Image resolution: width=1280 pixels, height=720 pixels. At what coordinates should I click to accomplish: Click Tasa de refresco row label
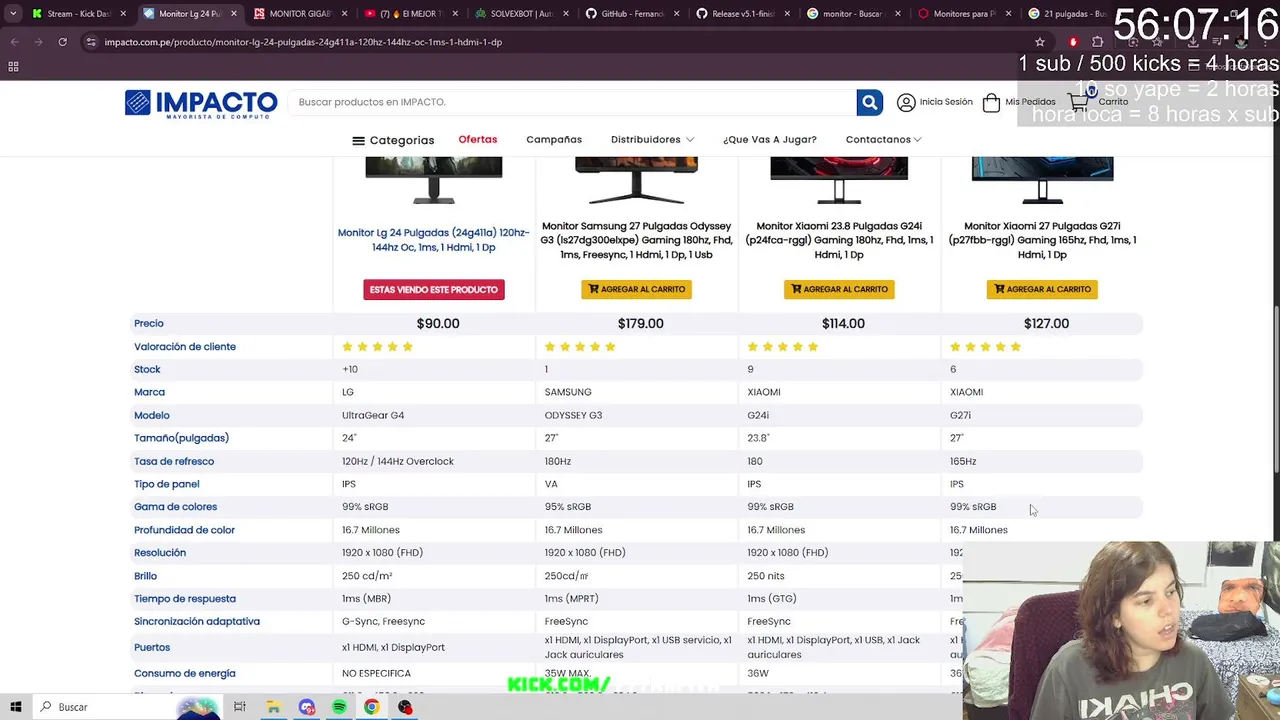[174, 461]
